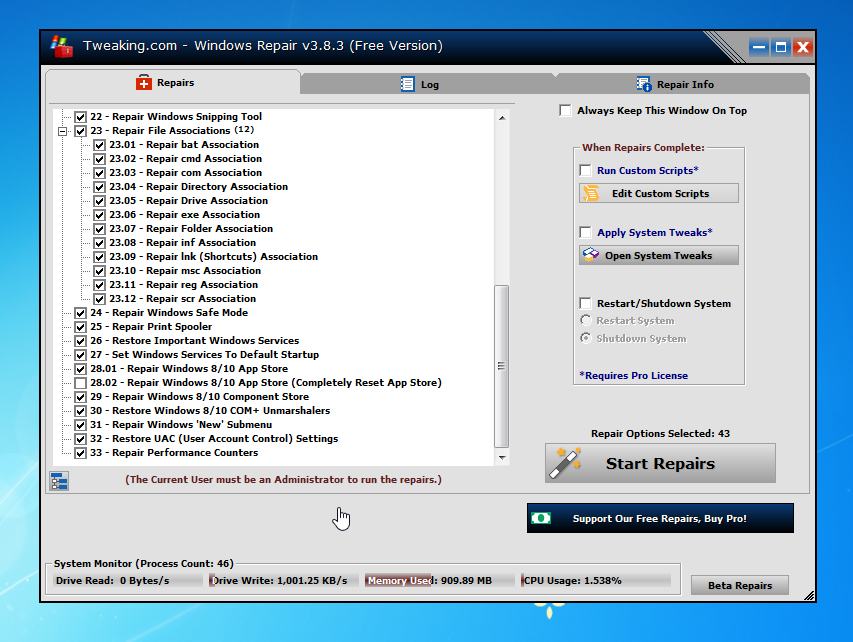
Task: Uncheck 22 - Repair Windows Snipping Tool
Action: (x=81, y=117)
